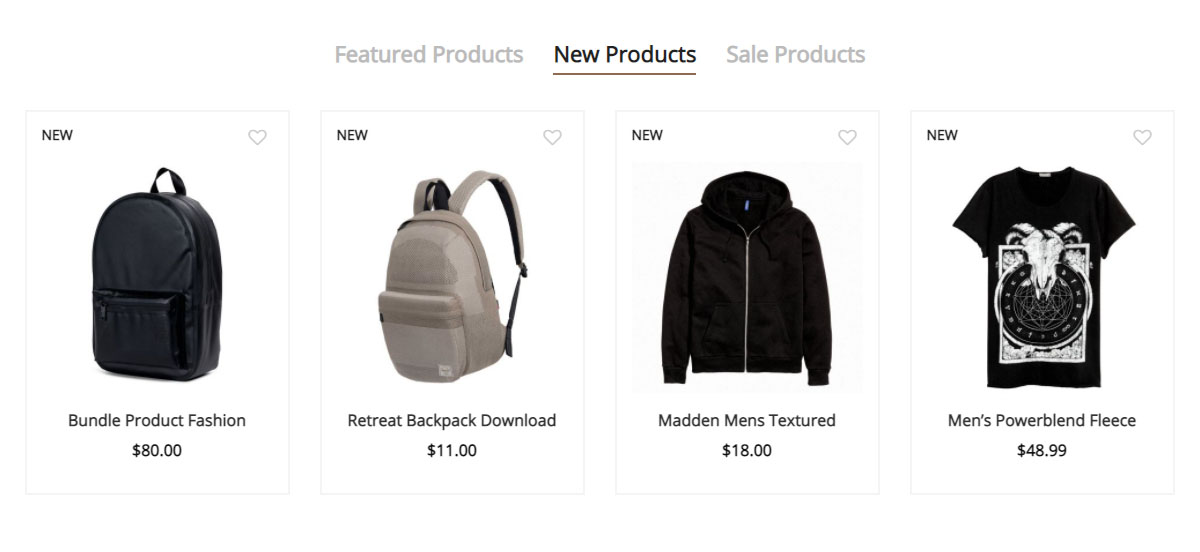Open the Bundle Product Fashion title link
Image resolution: width=1200 pixels, height=552 pixels.
(157, 420)
